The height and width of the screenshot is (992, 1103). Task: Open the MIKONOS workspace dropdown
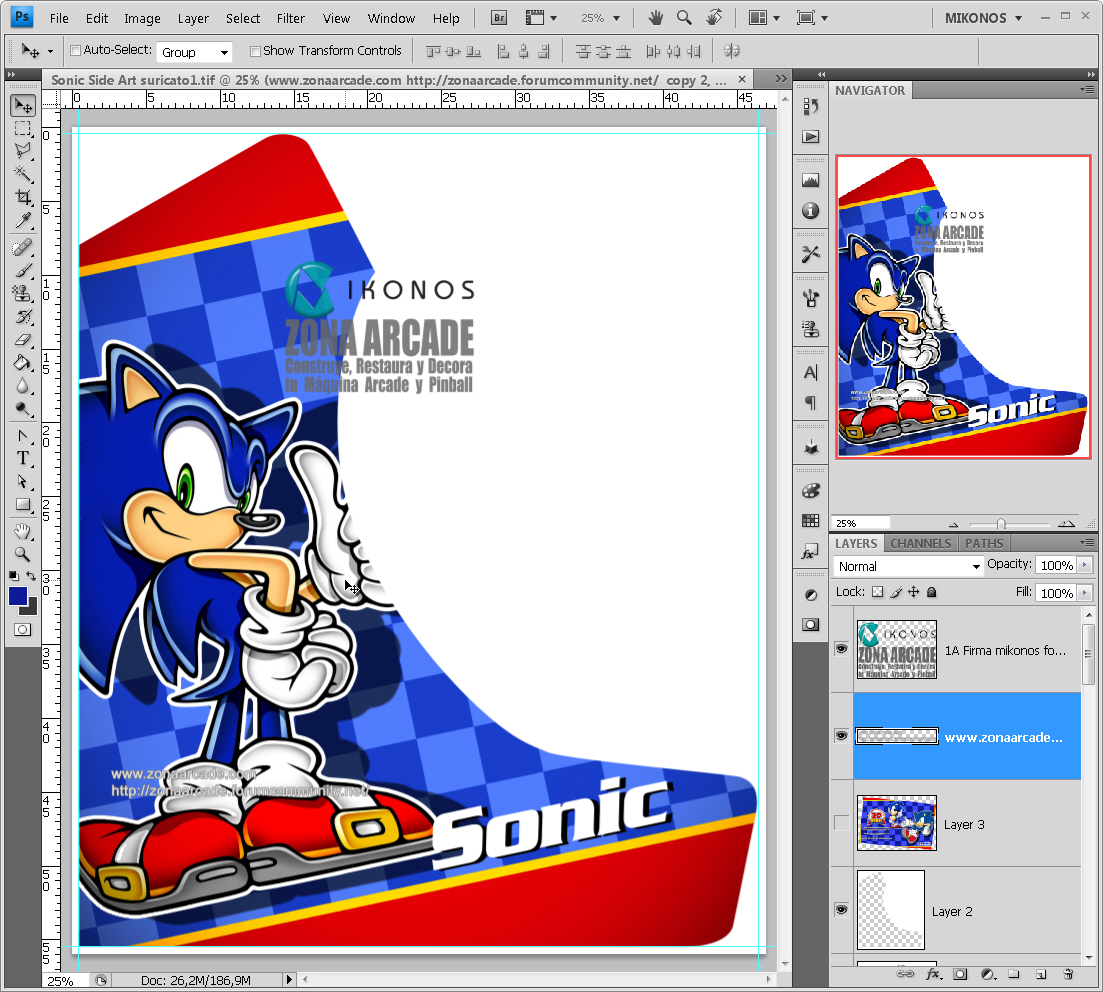tap(983, 18)
